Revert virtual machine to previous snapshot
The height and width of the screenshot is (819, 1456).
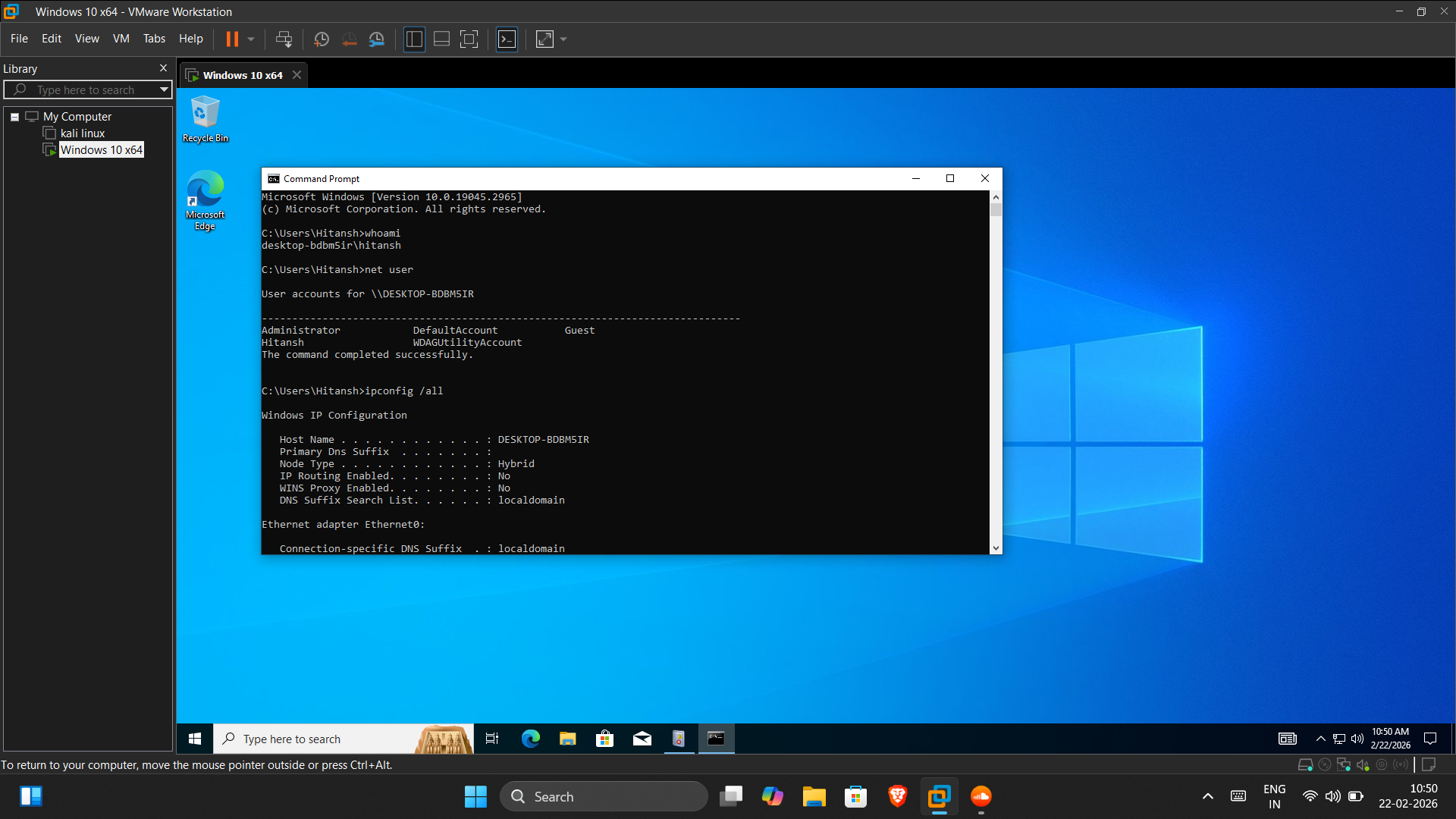[x=350, y=39]
